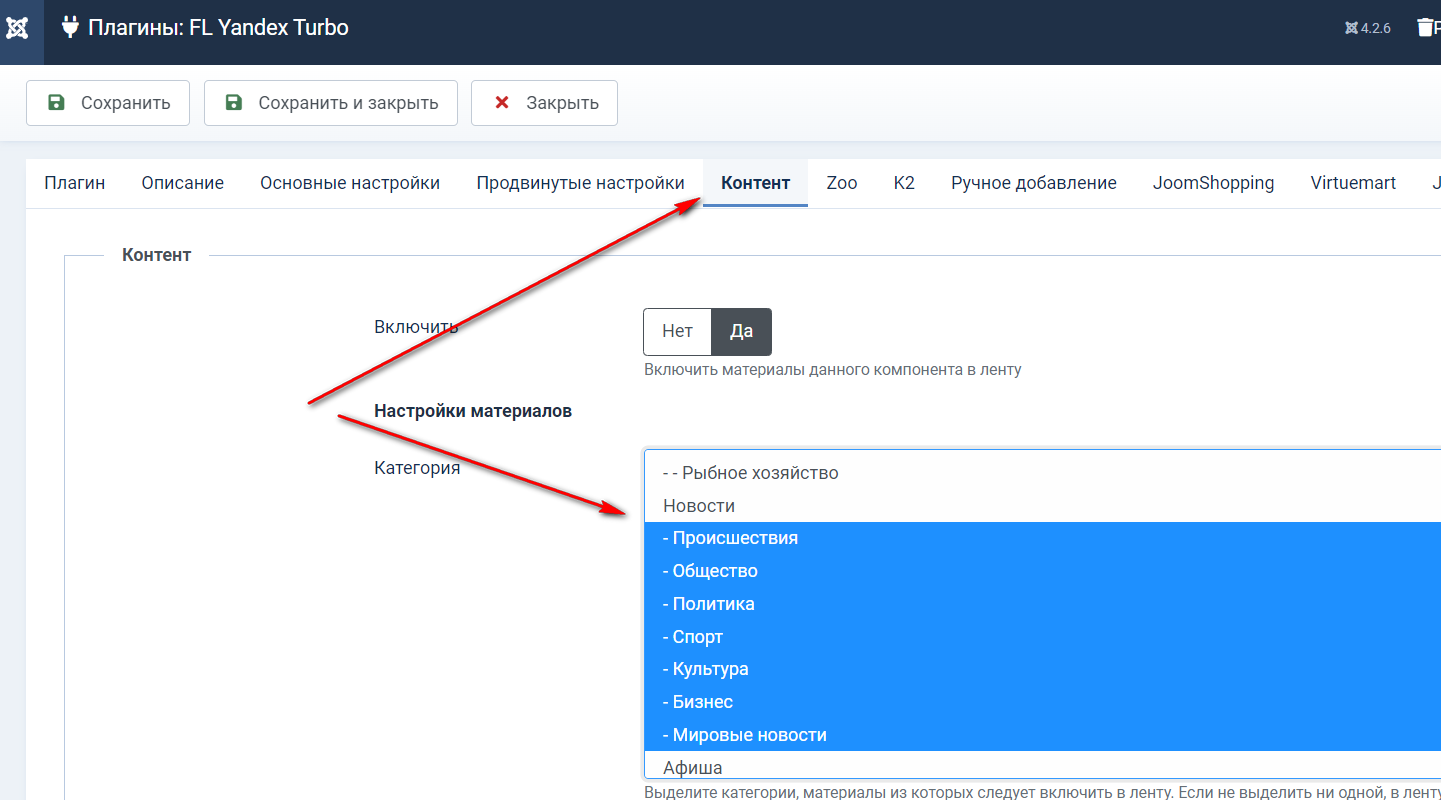Switch to the Zoo tab

point(842,183)
